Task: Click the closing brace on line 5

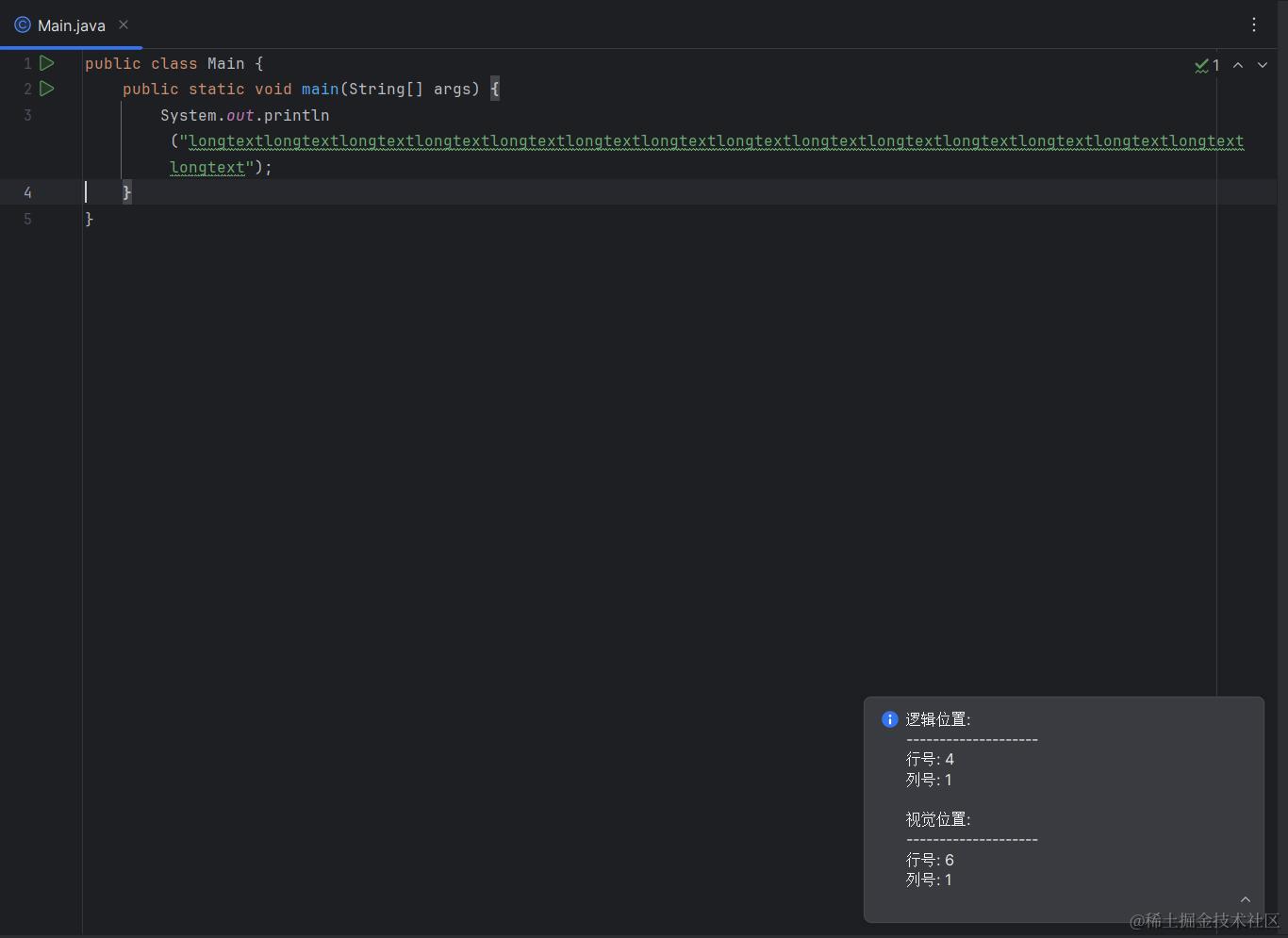Action: 90,219
